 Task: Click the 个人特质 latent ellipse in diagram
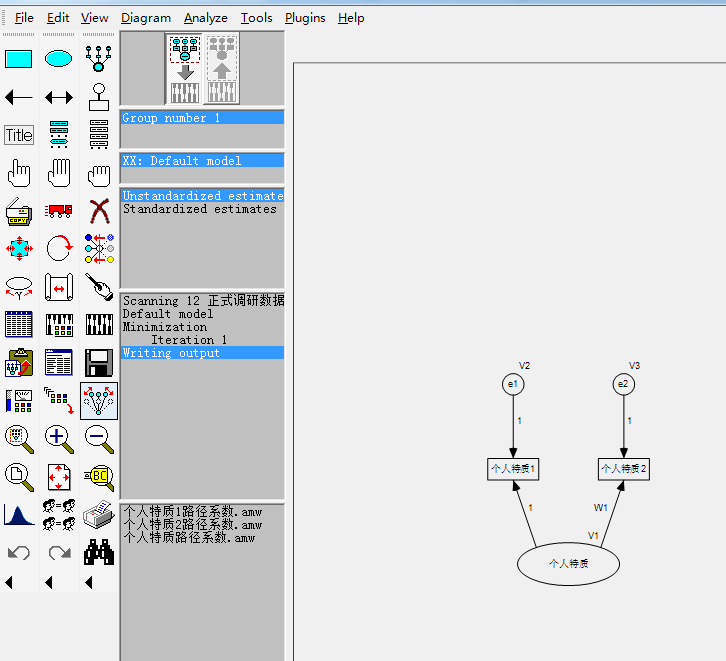pyautogui.click(x=568, y=564)
